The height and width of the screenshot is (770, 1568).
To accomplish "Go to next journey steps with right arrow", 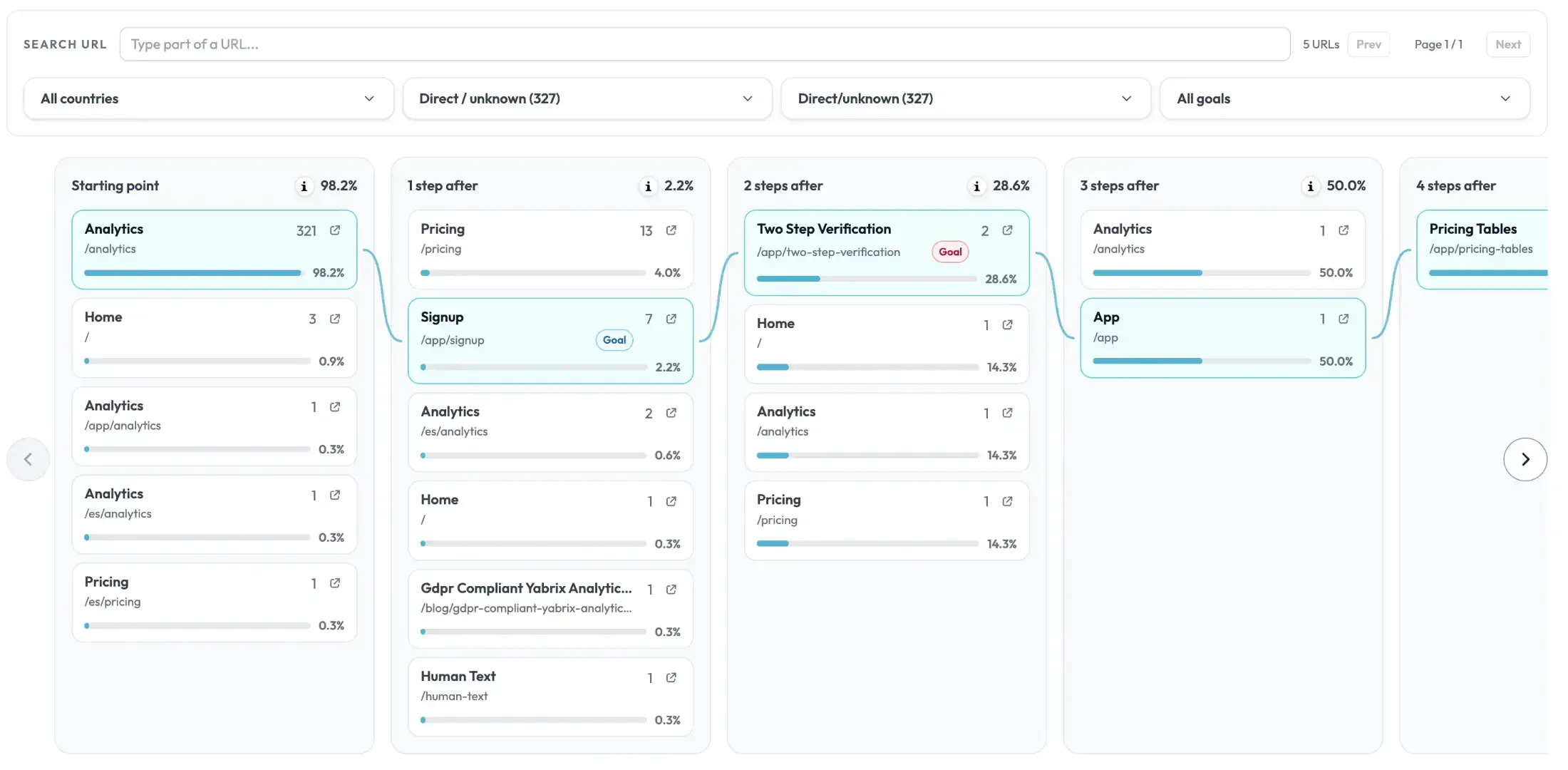I will click(1525, 459).
